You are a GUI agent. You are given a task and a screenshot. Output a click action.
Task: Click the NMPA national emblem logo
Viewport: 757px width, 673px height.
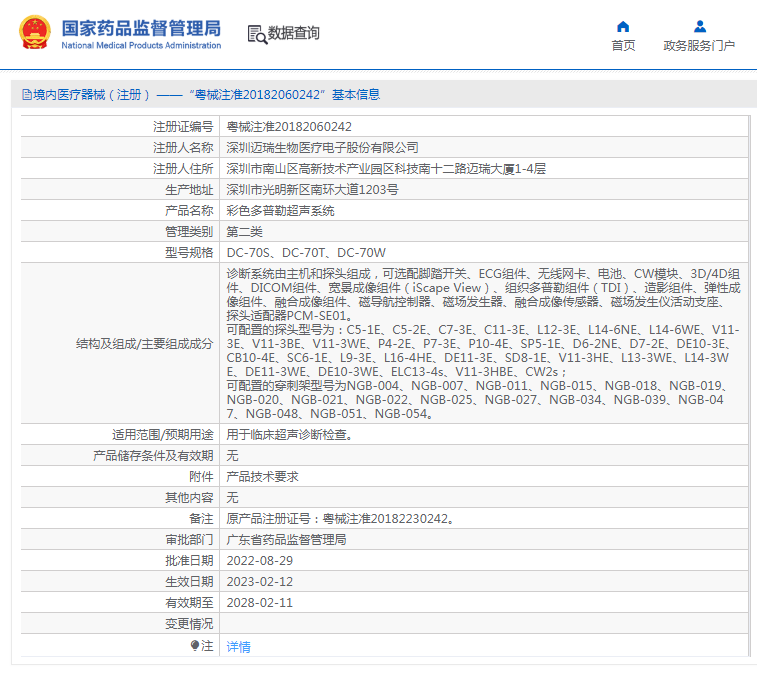(x=38, y=33)
